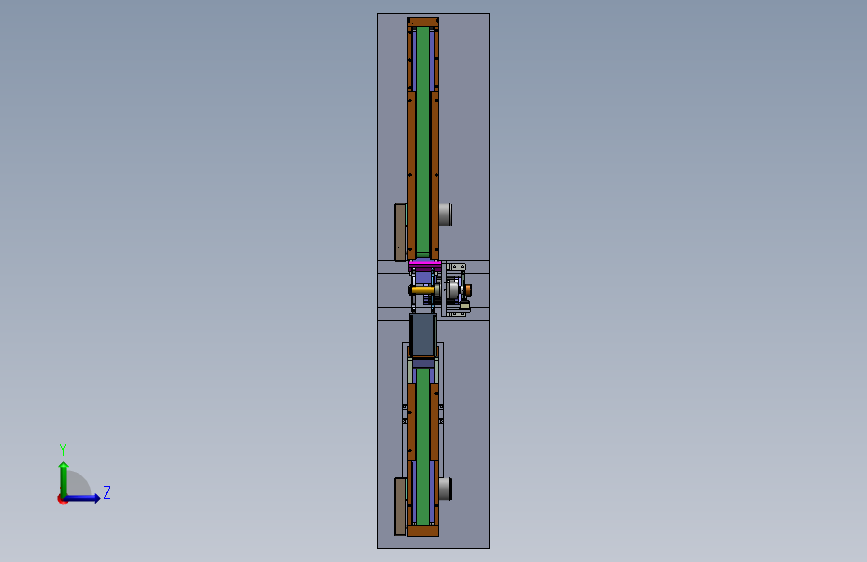Select the upper taupe side block
This screenshot has height=562, width=867.
400,232
